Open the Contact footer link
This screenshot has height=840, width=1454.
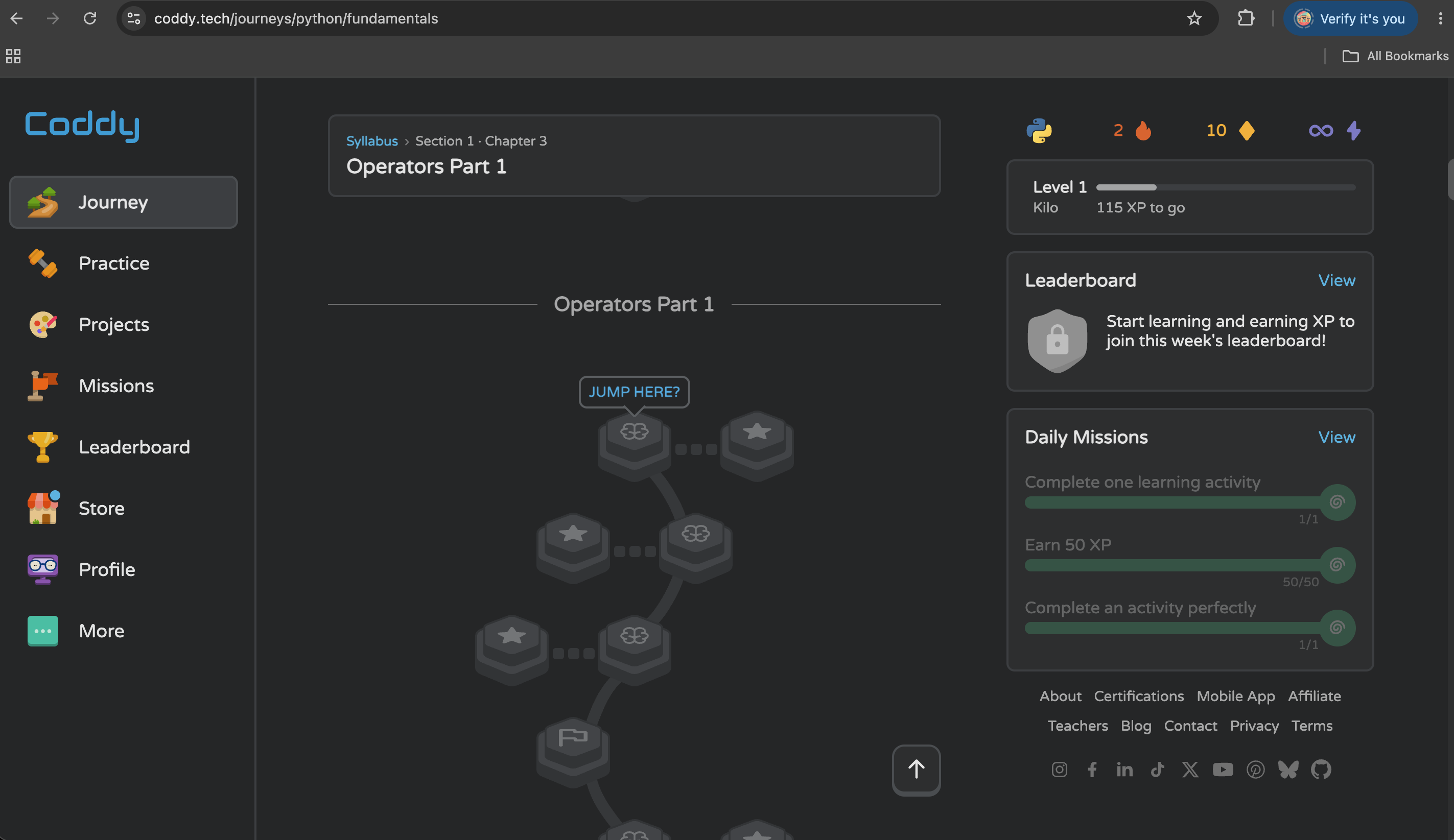tap(1190, 726)
